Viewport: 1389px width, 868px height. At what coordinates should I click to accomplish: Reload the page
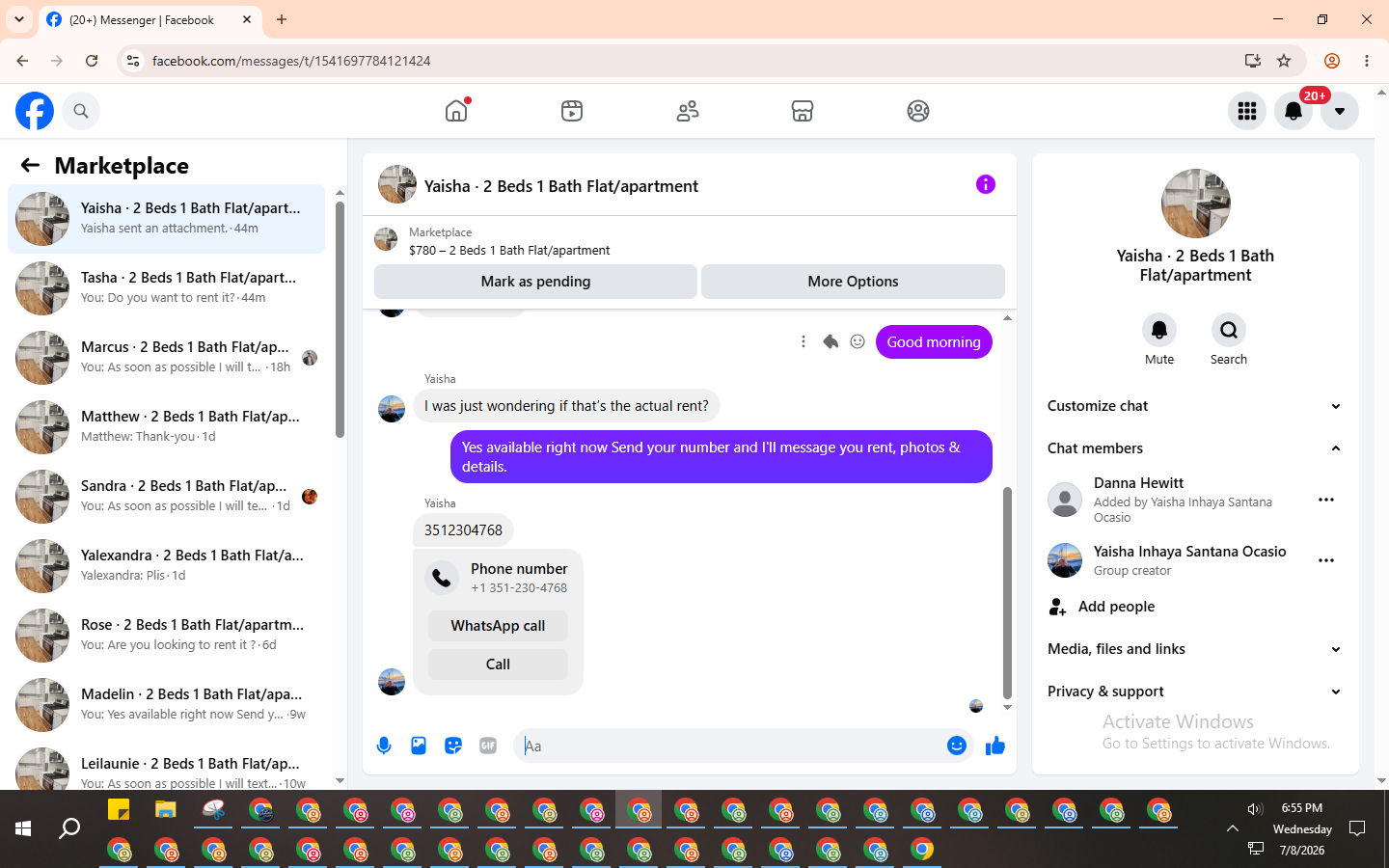[92, 61]
